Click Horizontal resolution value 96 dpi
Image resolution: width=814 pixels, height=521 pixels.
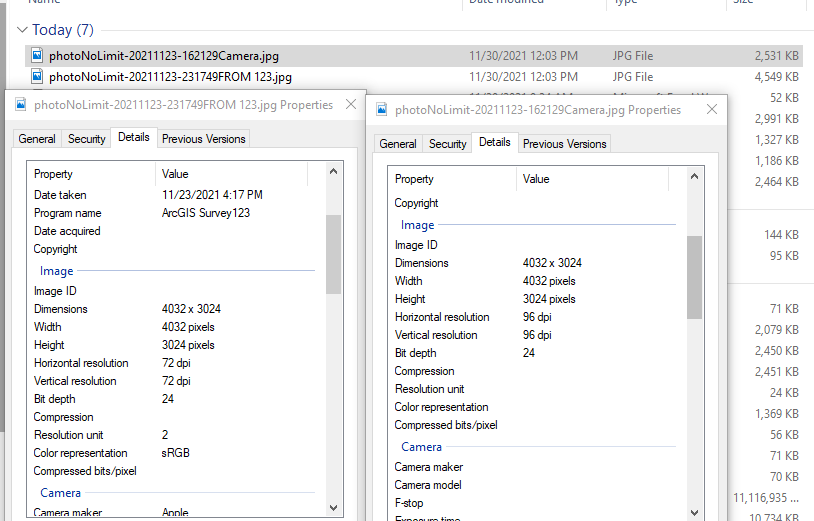[x=537, y=317]
